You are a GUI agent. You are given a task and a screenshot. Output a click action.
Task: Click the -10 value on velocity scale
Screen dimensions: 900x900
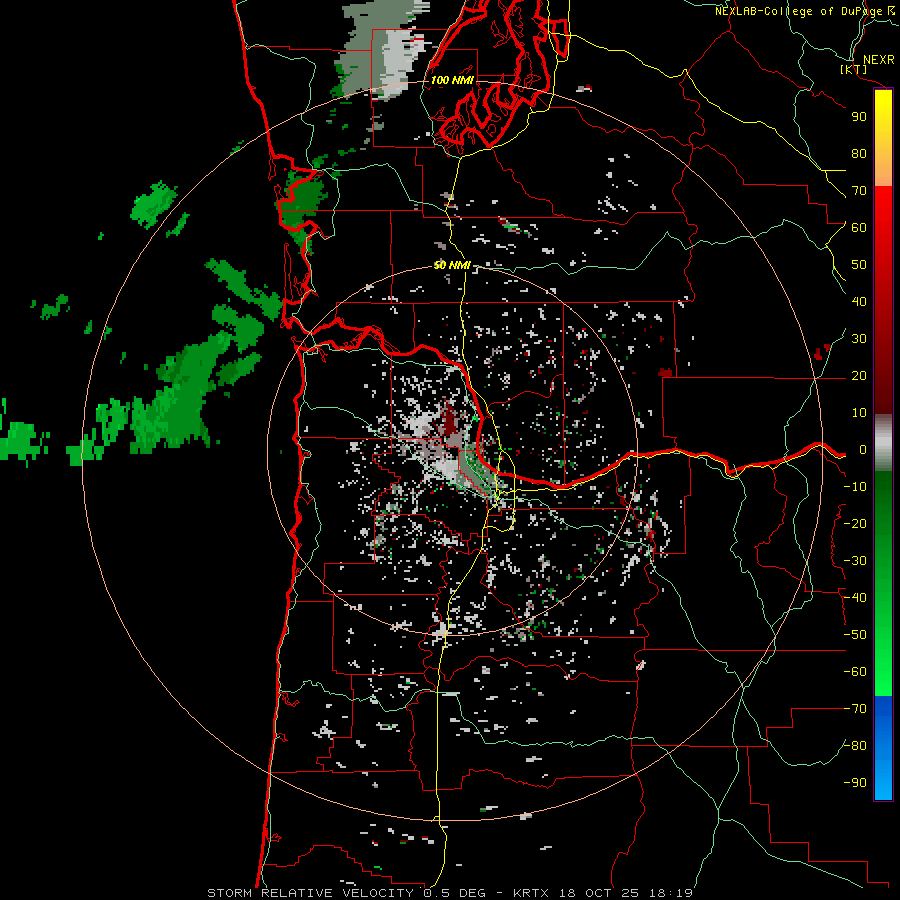[x=855, y=487]
